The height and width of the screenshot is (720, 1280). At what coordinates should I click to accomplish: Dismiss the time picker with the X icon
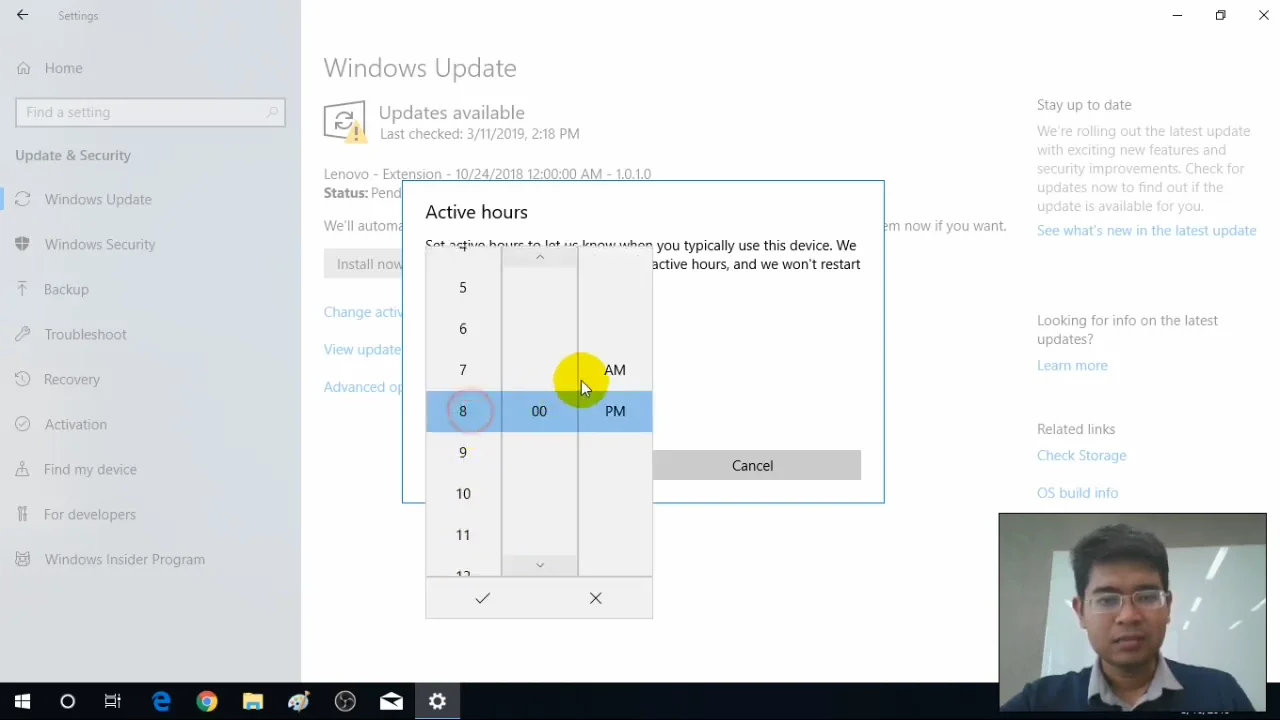click(x=595, y=598)
